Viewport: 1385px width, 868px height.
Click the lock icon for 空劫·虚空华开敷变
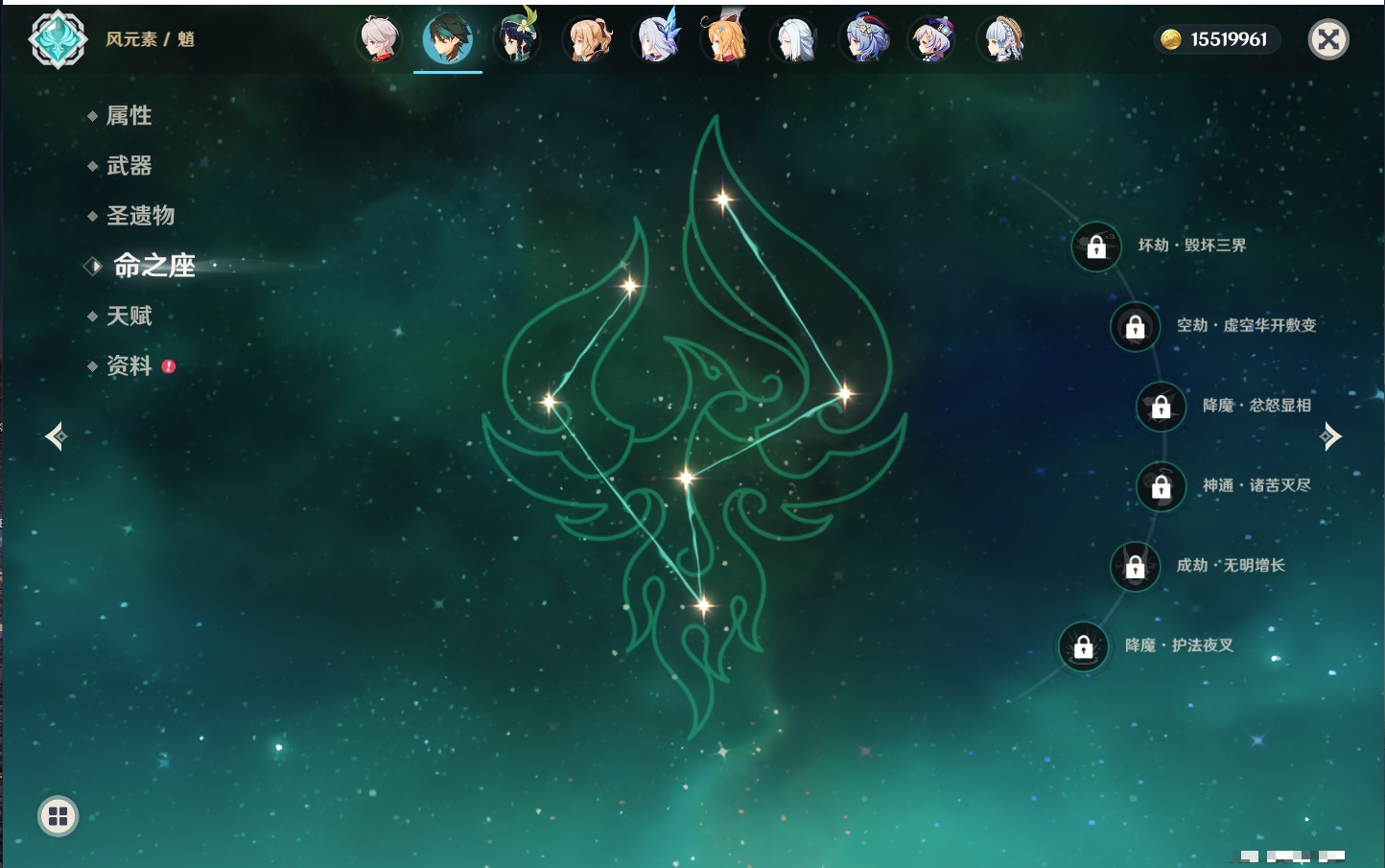coord(1135,326)
